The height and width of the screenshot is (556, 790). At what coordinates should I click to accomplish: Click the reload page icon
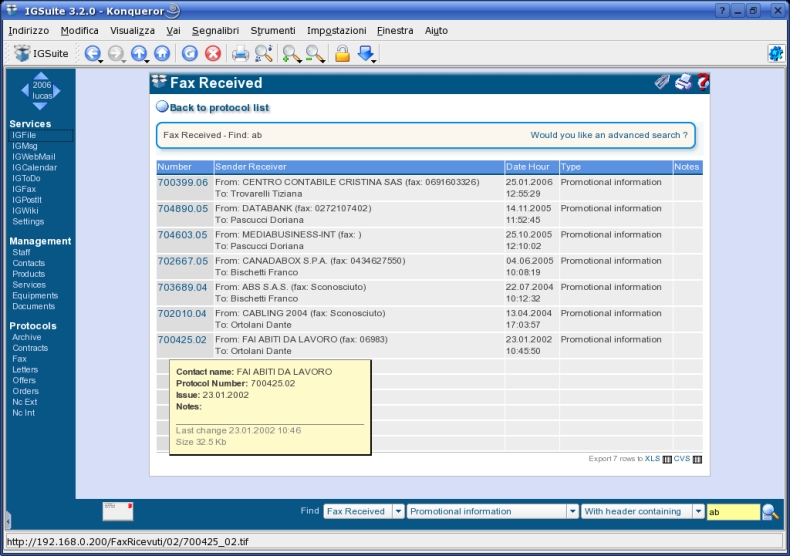tap(189, 53)
